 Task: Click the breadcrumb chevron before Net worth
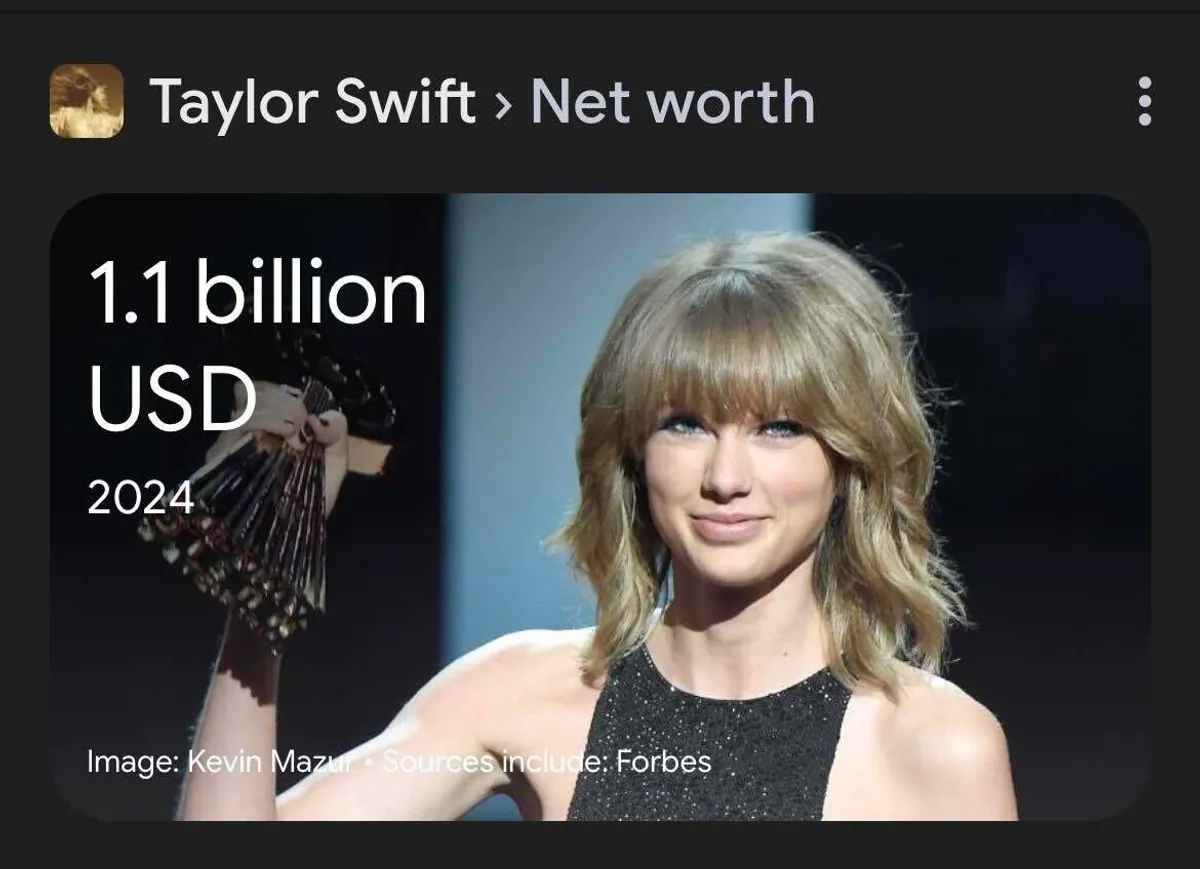pos(502,103)
